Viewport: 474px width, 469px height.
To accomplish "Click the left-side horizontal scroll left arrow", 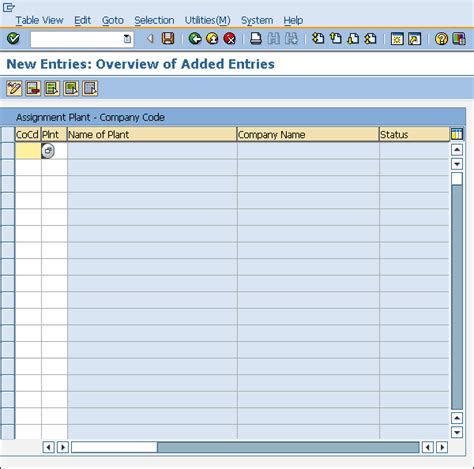I will pos(49,447).
